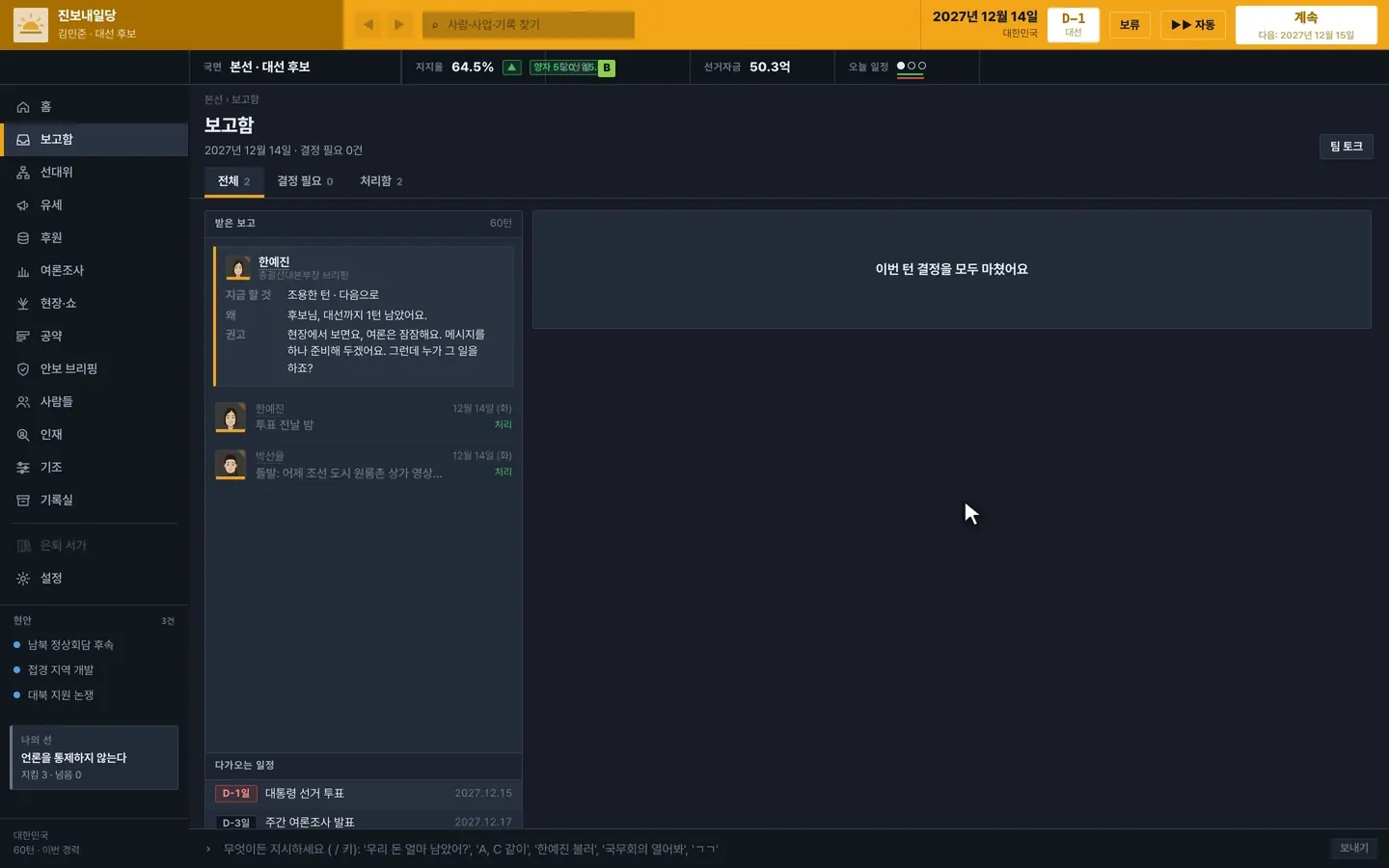Click the 은퇴 서가 menu item
The height and width of the screenshot is (868, 1389).
click(x=94, y=546)
